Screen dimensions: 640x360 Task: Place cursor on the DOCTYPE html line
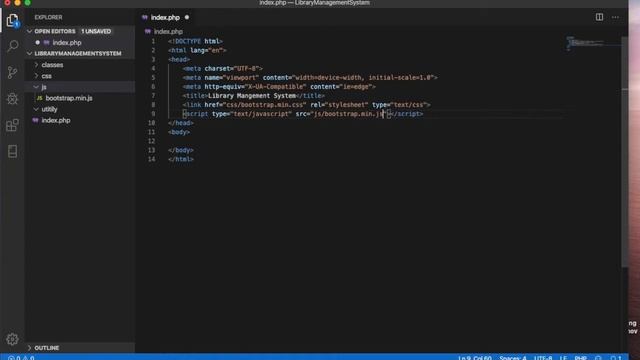(x=195, y=41)
